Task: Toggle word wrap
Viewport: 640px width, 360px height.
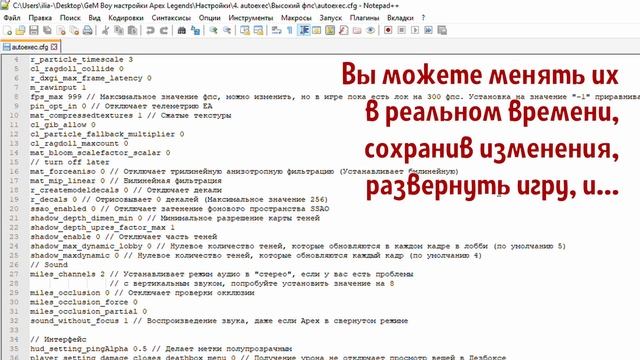Action: click(276, 30)
